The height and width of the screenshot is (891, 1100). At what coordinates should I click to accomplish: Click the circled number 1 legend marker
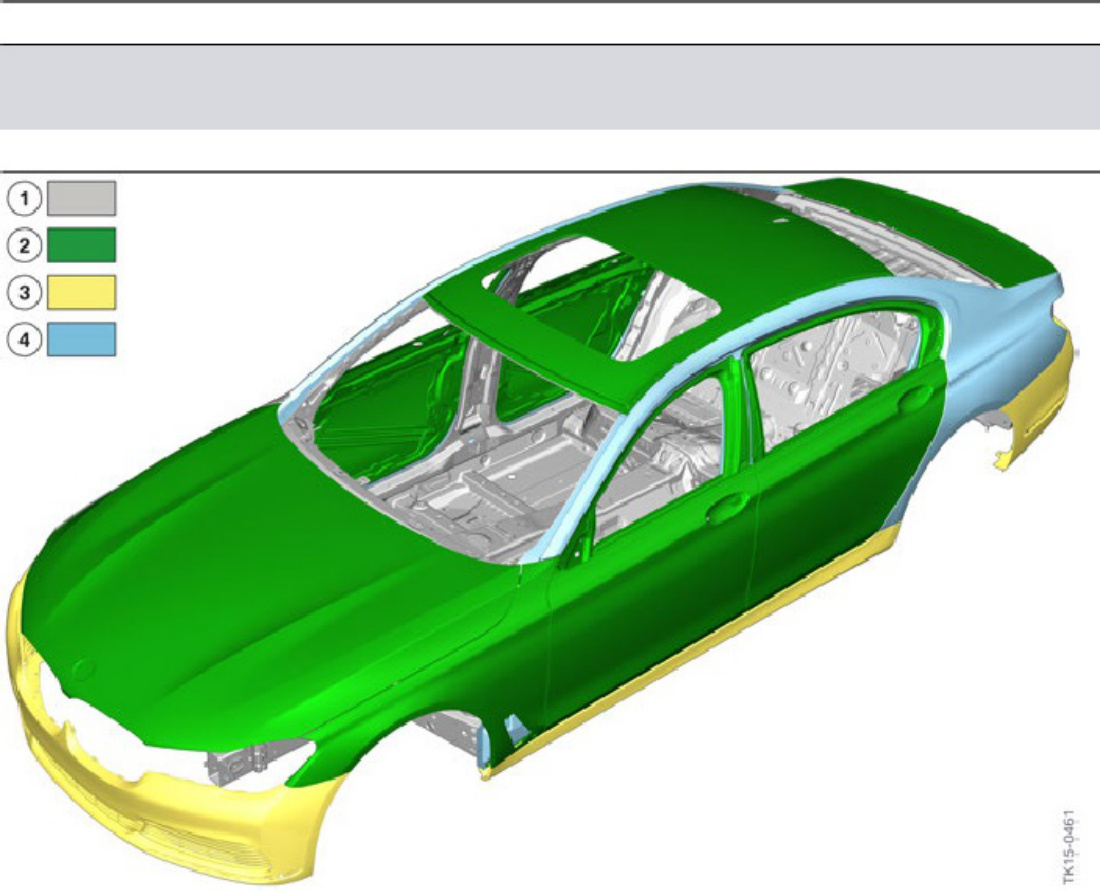tap(25, 199)
